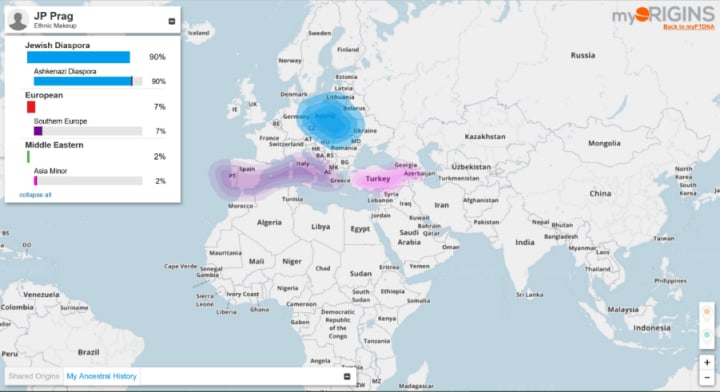Click the purple Southern Europe color swatch
Viewport: 720px width, 392px height.
tap(38, 131)
